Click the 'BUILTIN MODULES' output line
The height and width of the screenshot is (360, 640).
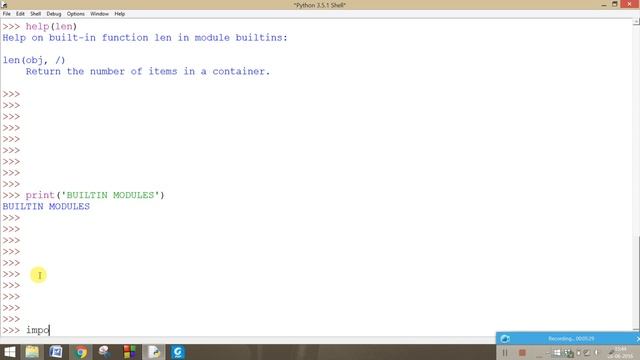(x=46, y=207)
